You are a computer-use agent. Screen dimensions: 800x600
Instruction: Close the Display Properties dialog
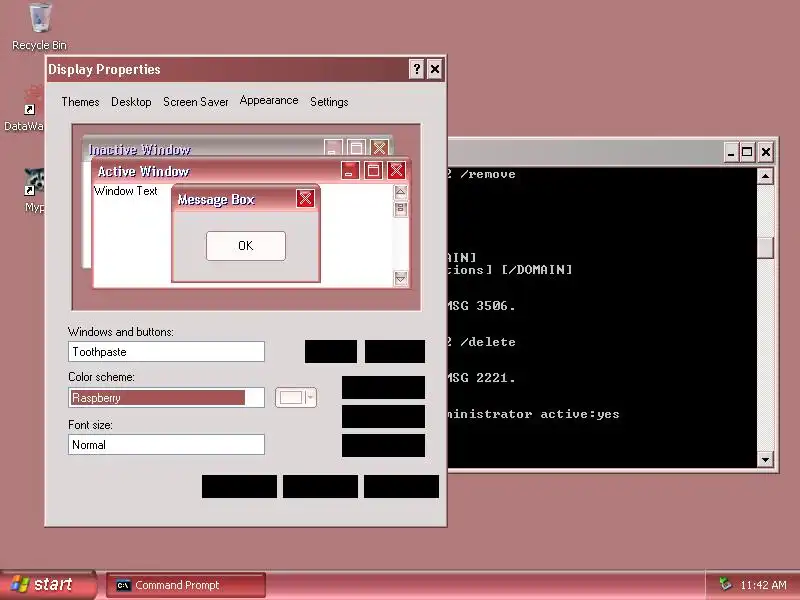click(x=435, y=69)
